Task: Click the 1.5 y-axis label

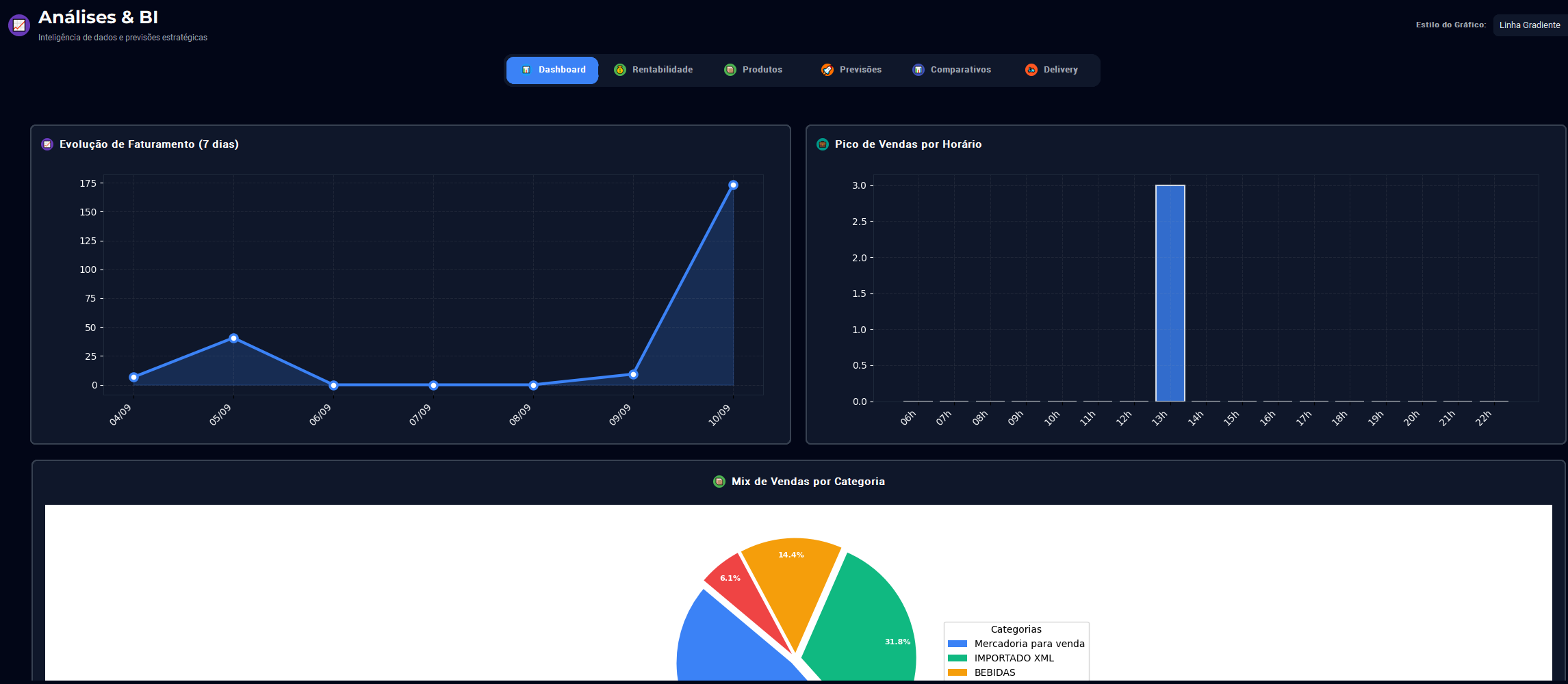Action: [x=859, y=293]
